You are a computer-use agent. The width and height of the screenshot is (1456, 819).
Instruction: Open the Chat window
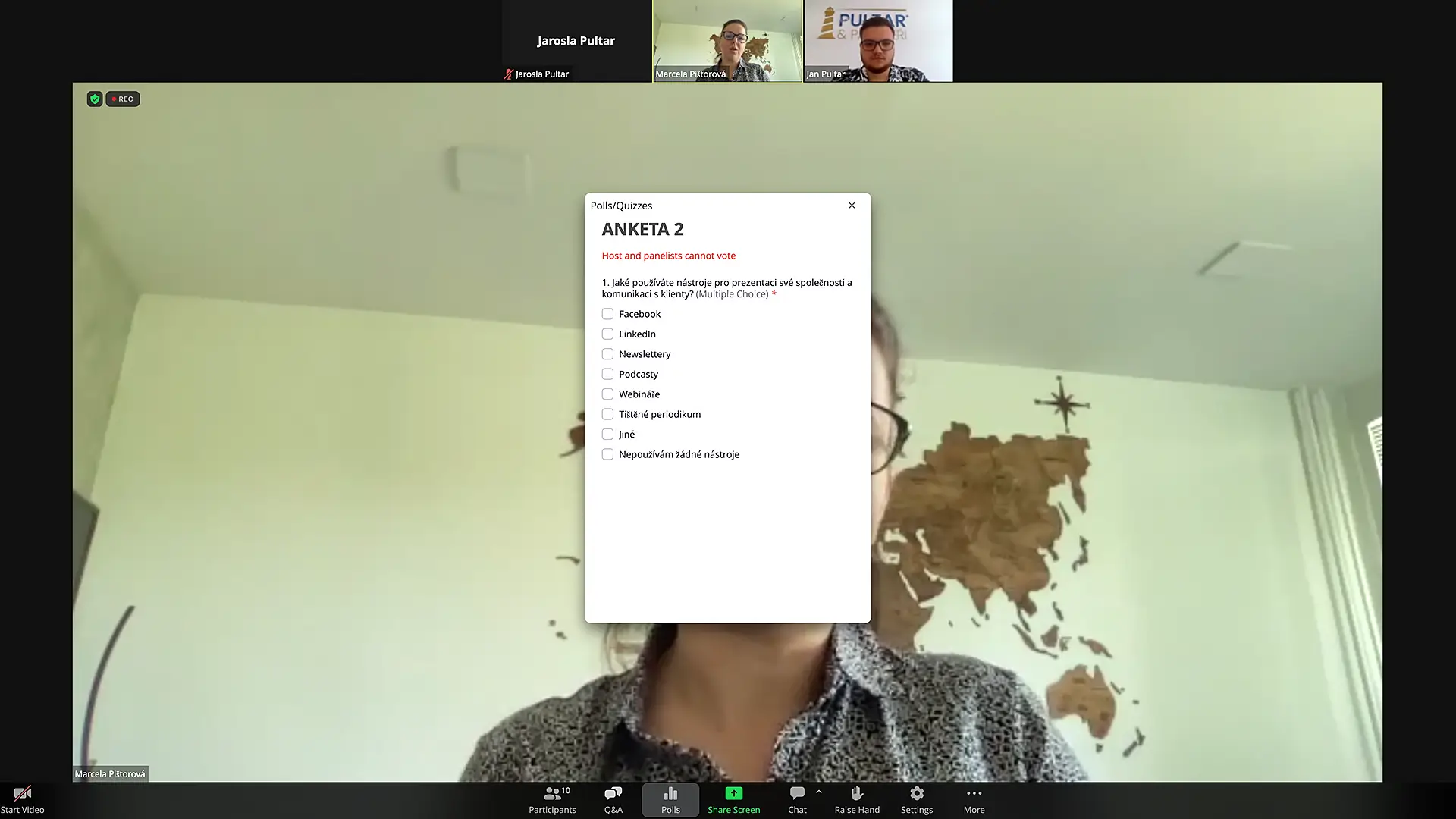[797, 794]
